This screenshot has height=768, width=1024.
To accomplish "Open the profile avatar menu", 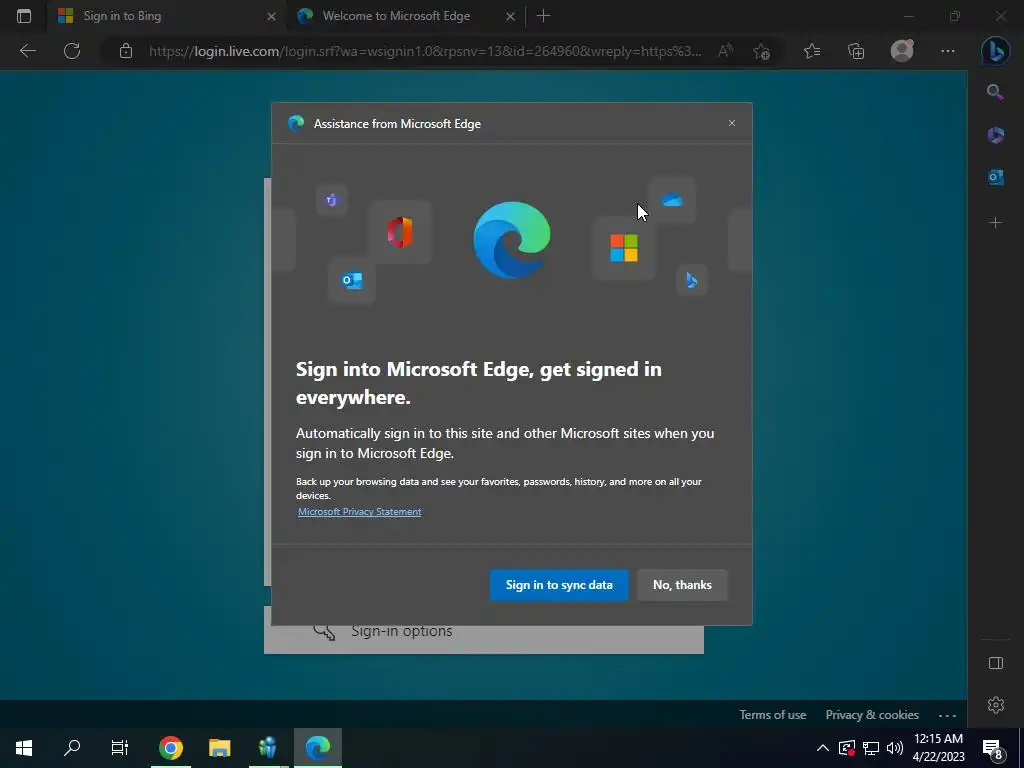I will coord(902,51).
